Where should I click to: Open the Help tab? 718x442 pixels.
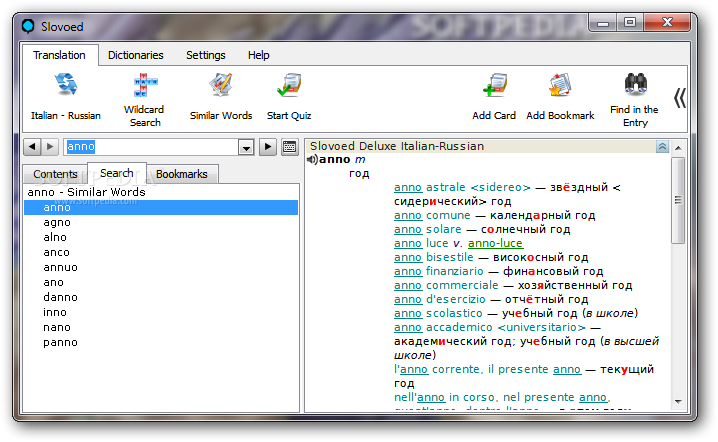click(x=259, y=55)
